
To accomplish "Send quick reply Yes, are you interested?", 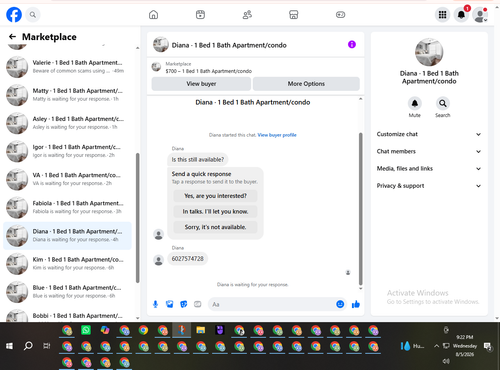I will coord(215,196).
